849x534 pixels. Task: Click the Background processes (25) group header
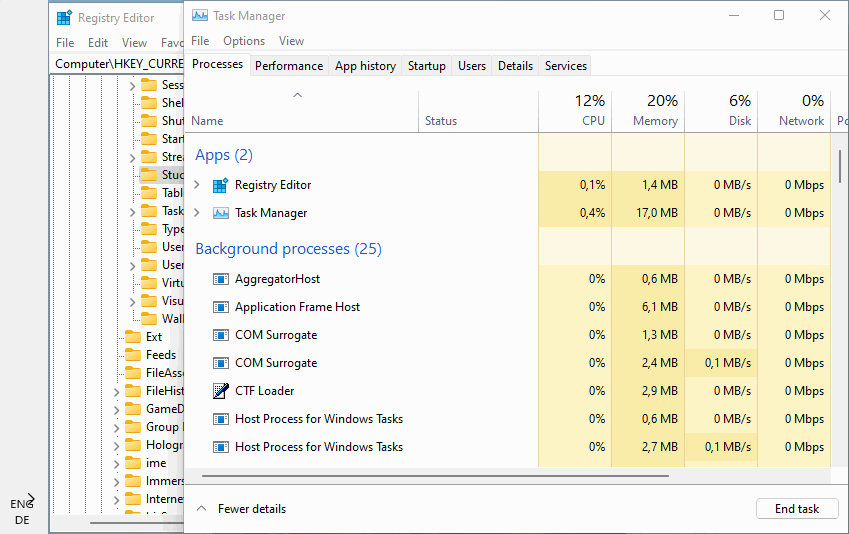[x=288, y=249]
